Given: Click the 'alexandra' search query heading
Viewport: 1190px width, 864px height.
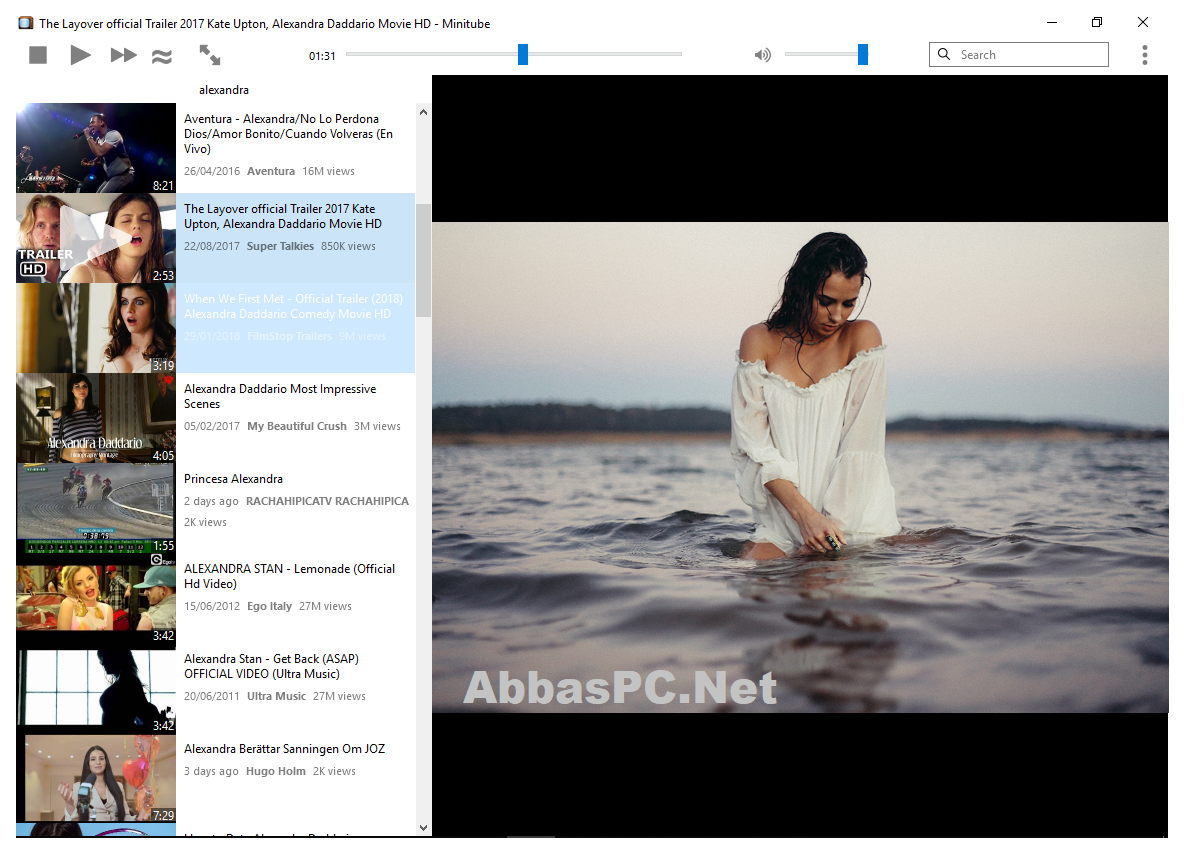Looking at the screenshot, I should pos(224,90).
